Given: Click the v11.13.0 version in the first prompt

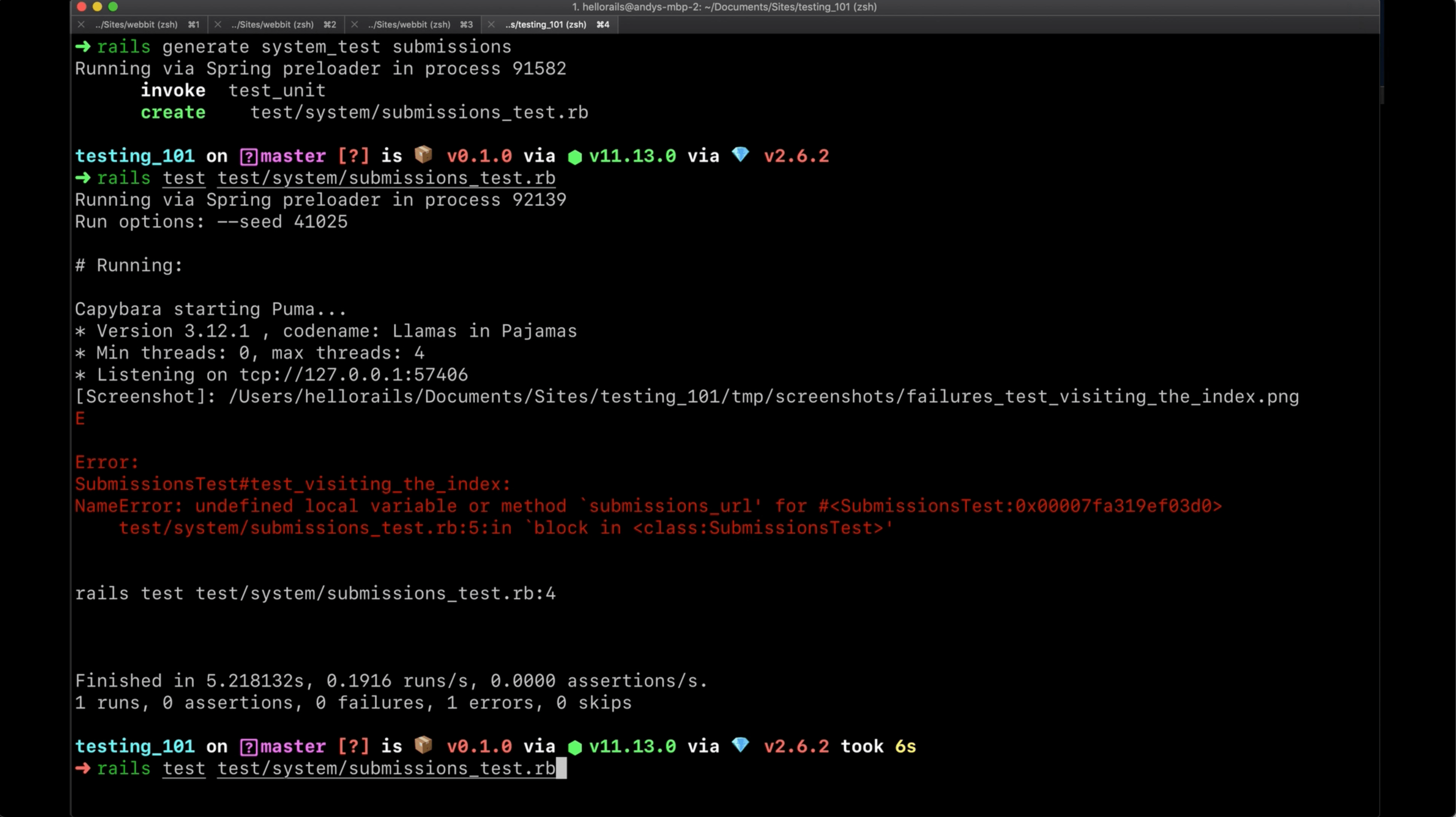Looking at the screenshot, I should 632,156.
